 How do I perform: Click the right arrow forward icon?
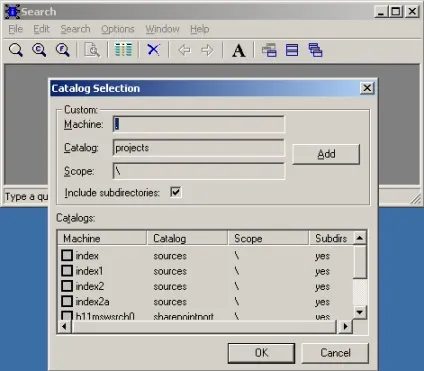point(207,50)
